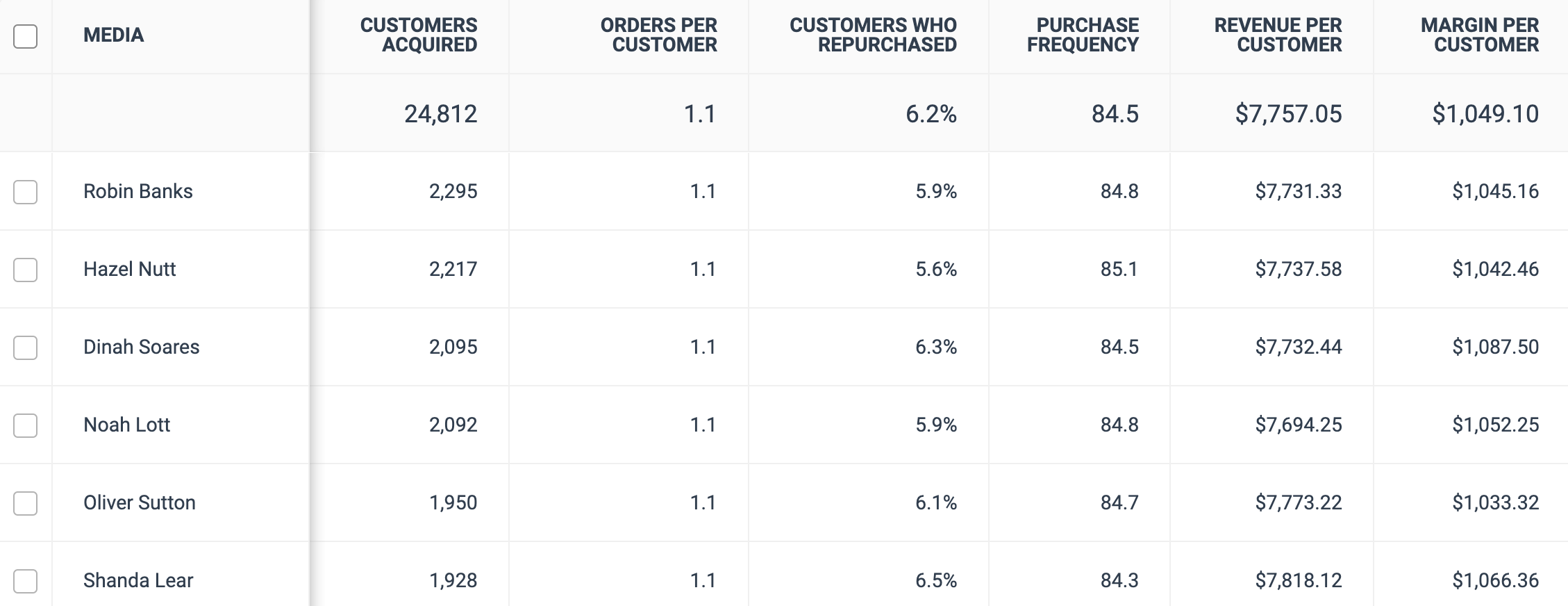This screenshot has width=1568, height=606.
Task: Click total customers acquired value 24,812
Action: point(441,113)
